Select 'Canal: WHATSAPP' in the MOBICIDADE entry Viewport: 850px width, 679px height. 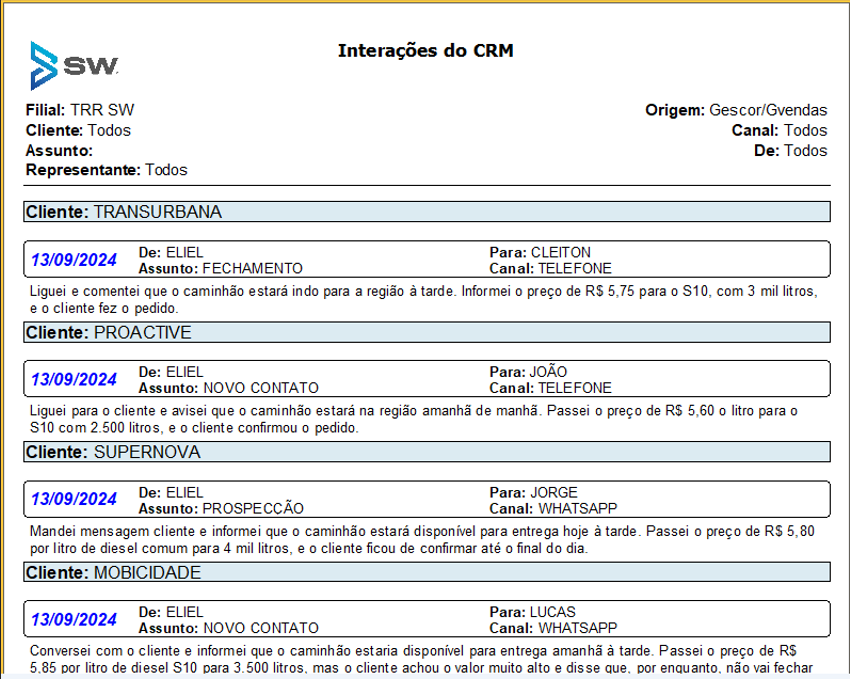pyautogui.click(x=553, y=628)
